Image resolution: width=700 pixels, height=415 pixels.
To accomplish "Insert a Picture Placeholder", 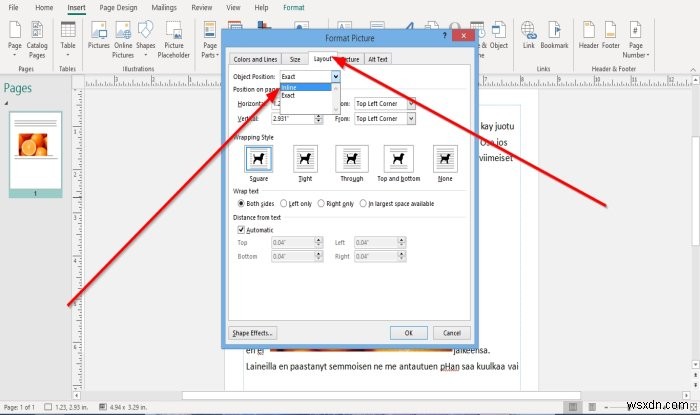I will tap(174, 39).
